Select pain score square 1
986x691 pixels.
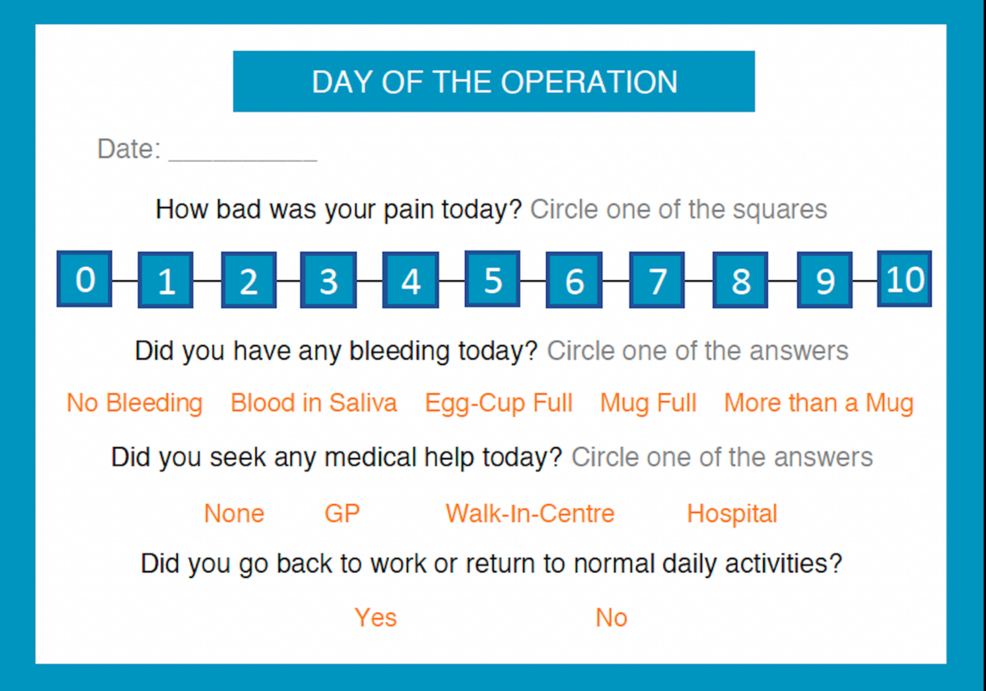click(x=165, y=280)
